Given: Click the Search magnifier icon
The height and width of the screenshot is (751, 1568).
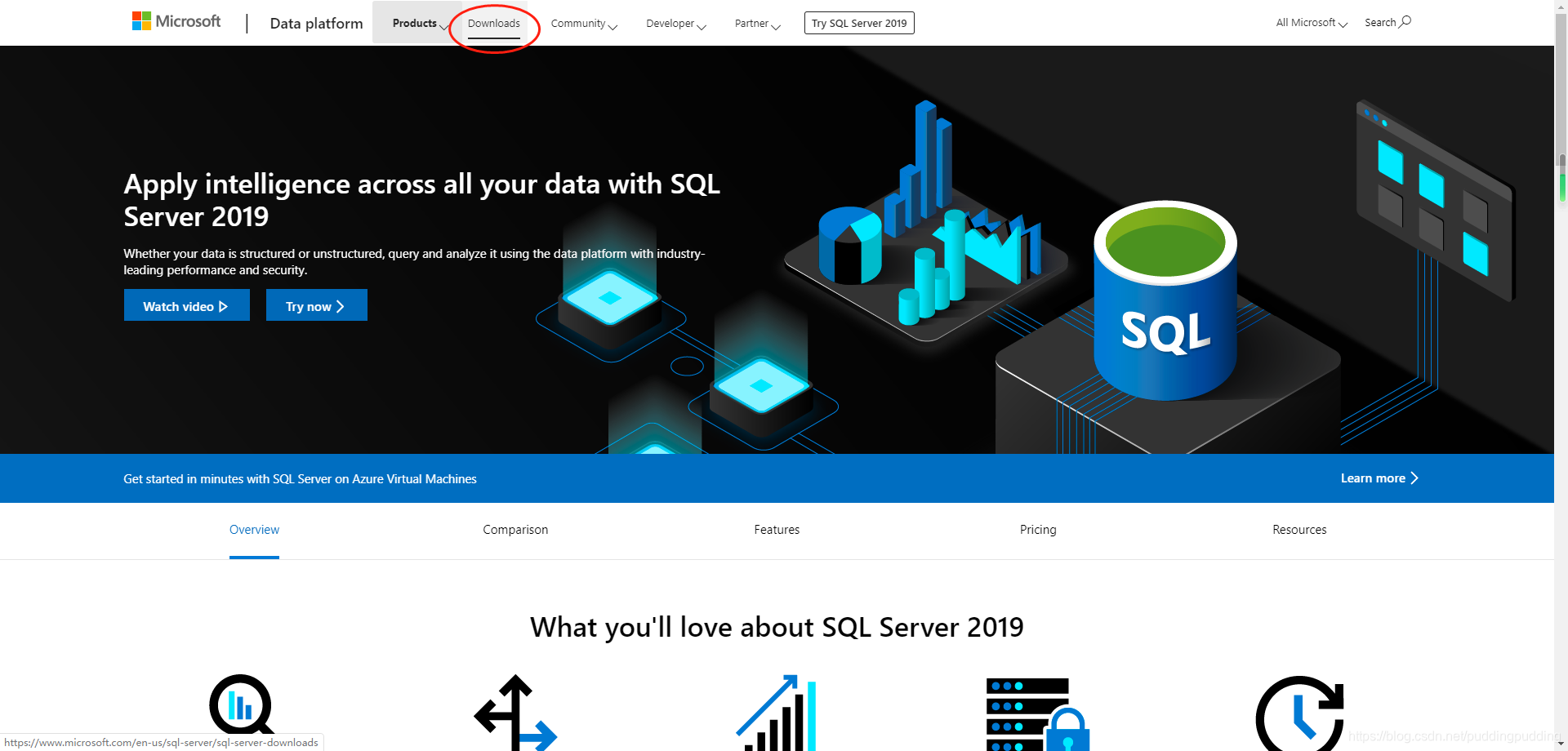Looking at the screenshot, I should pyautogui.click(x=1405, y=21).
